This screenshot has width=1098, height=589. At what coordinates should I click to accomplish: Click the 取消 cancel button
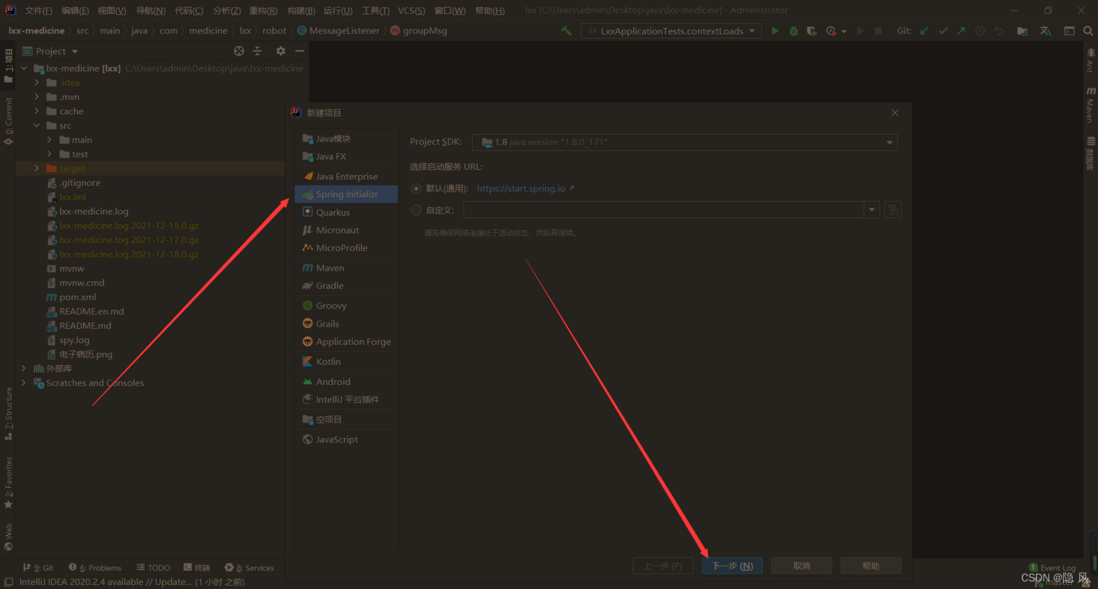tap(802, 566)
